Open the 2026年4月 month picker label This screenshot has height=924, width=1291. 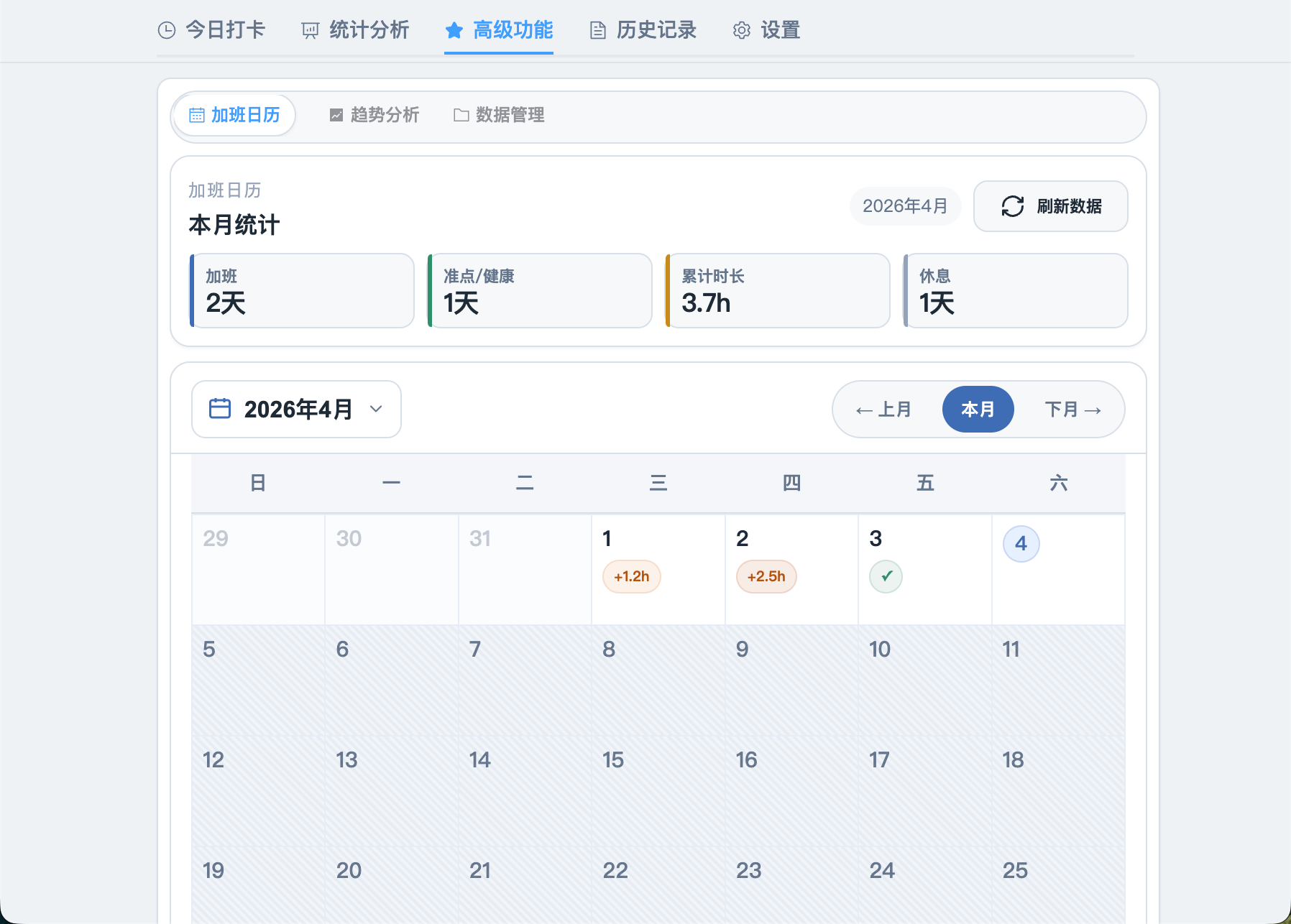click(x=298, y=410)
